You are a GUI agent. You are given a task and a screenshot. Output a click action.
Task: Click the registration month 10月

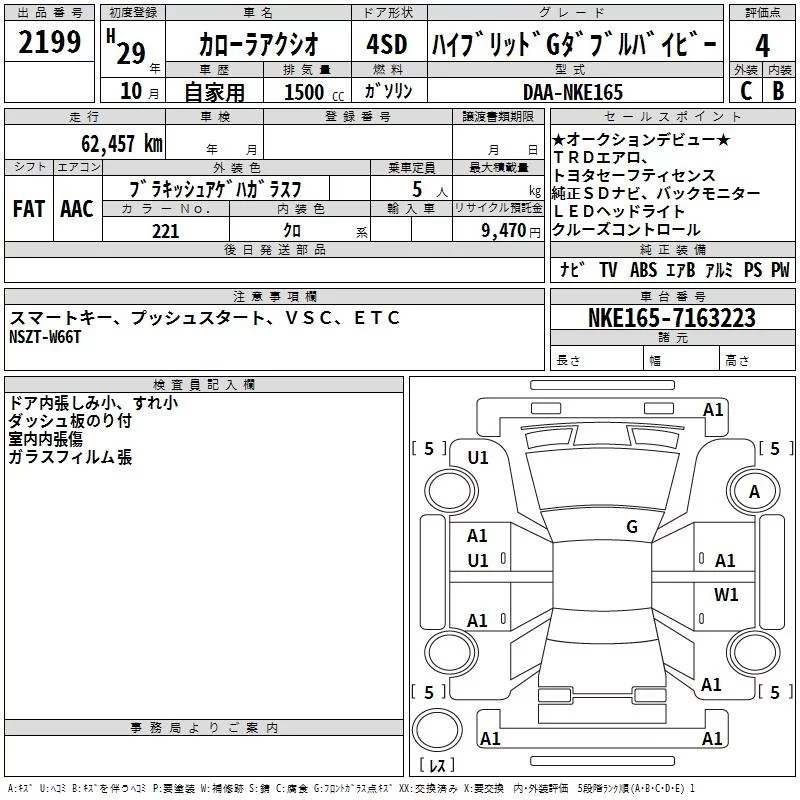pyautogui.click(x=139, y=91)
